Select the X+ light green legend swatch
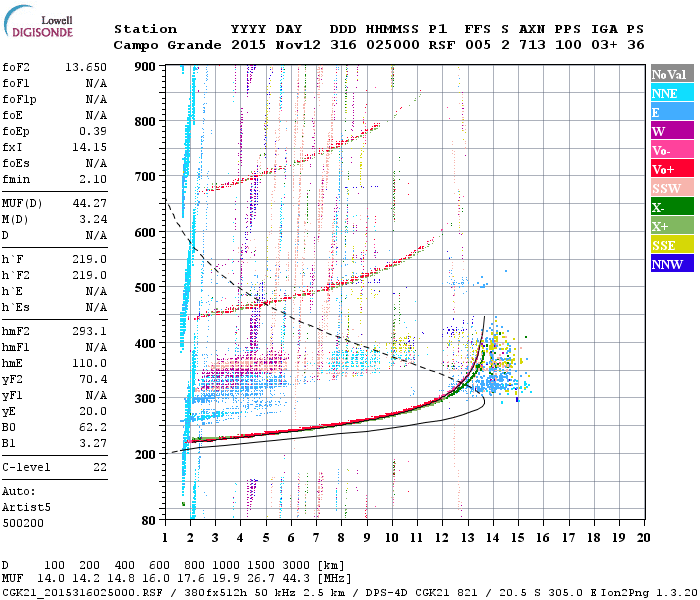Screen dimensions: 700x600 pyautogui.click(x=672, y=225)
